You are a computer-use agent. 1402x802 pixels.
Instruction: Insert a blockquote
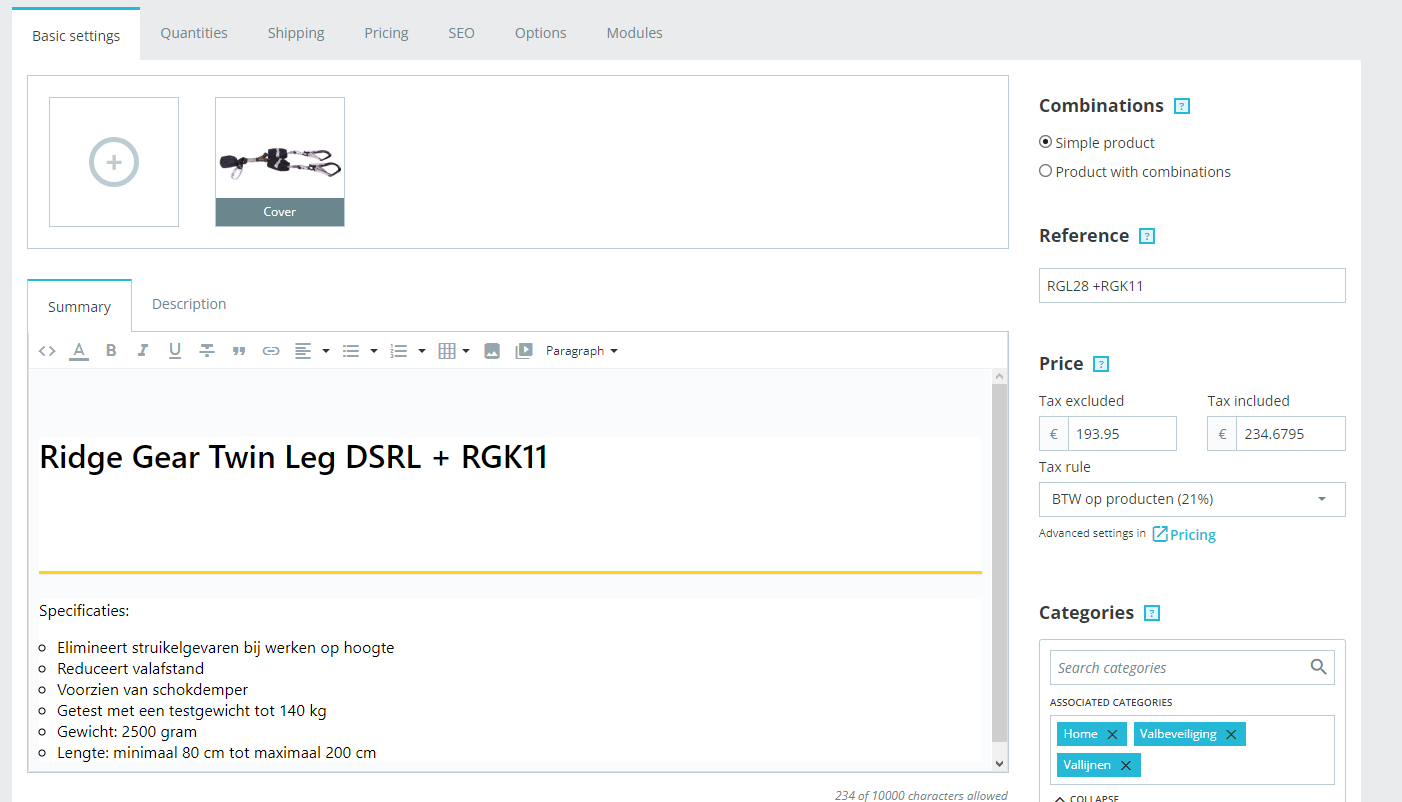pyautogui.click(x=239, y=351)
